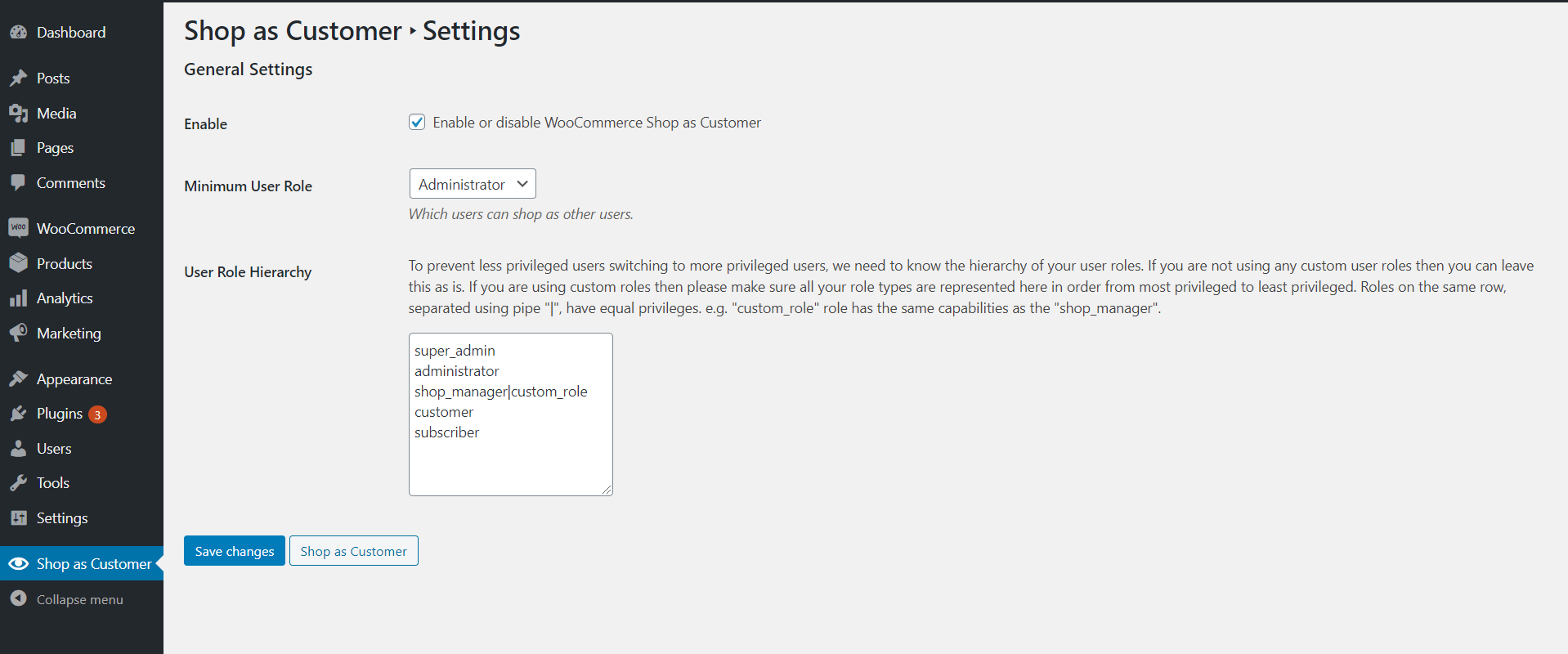The width and height of the screenshot is (1568, 654).
Task: Click the 'super_admin' line in textarea
Action: (455, 351)
